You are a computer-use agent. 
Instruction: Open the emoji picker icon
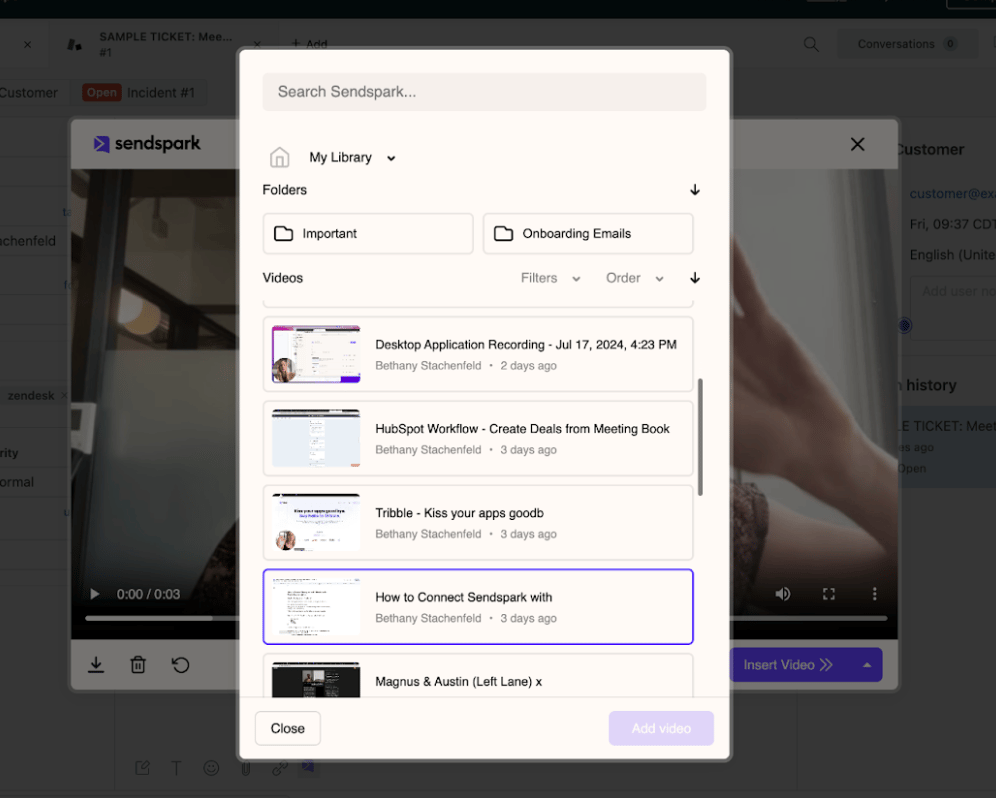tap(212, 768)
